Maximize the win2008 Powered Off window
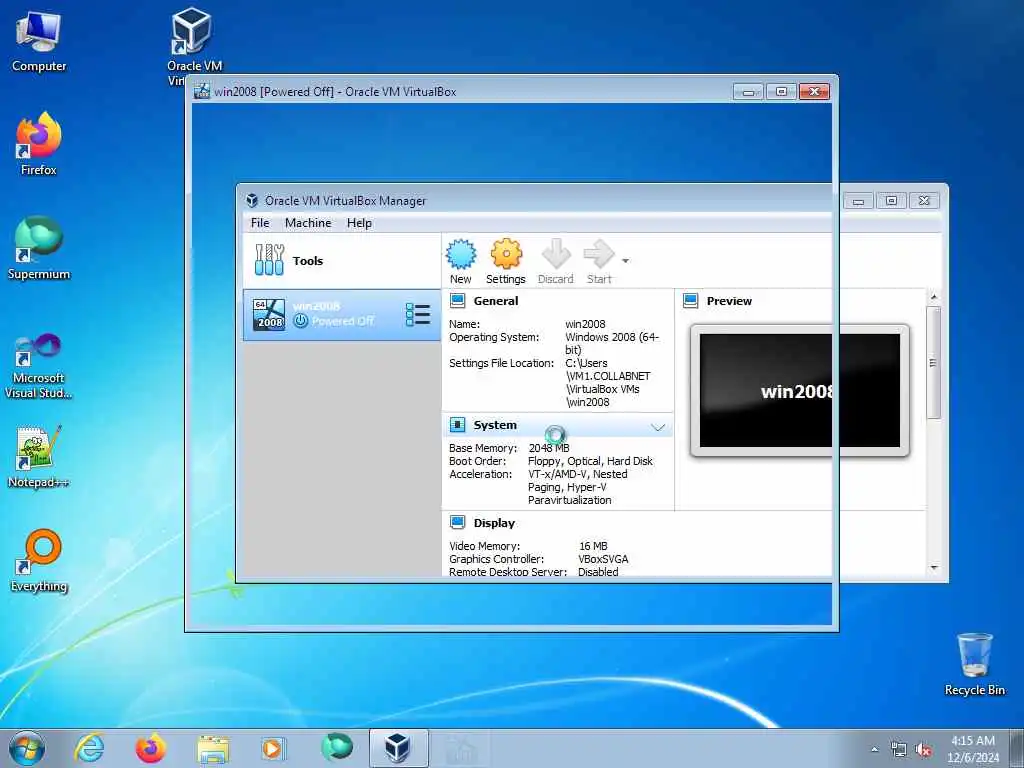Viewport: 1024px width, 768px height. click(x=781, y=92)
